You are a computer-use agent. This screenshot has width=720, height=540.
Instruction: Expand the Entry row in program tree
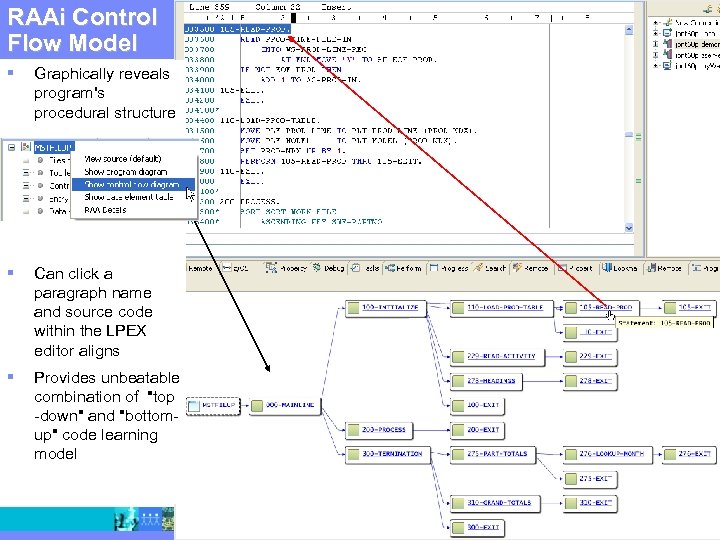(x=26, y=198)
